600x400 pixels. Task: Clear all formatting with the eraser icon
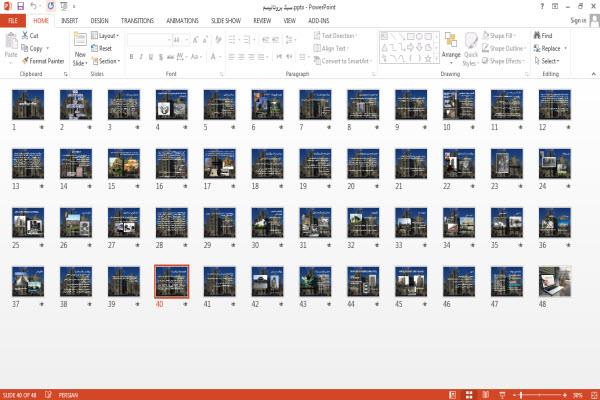click(x=218, y=40)
